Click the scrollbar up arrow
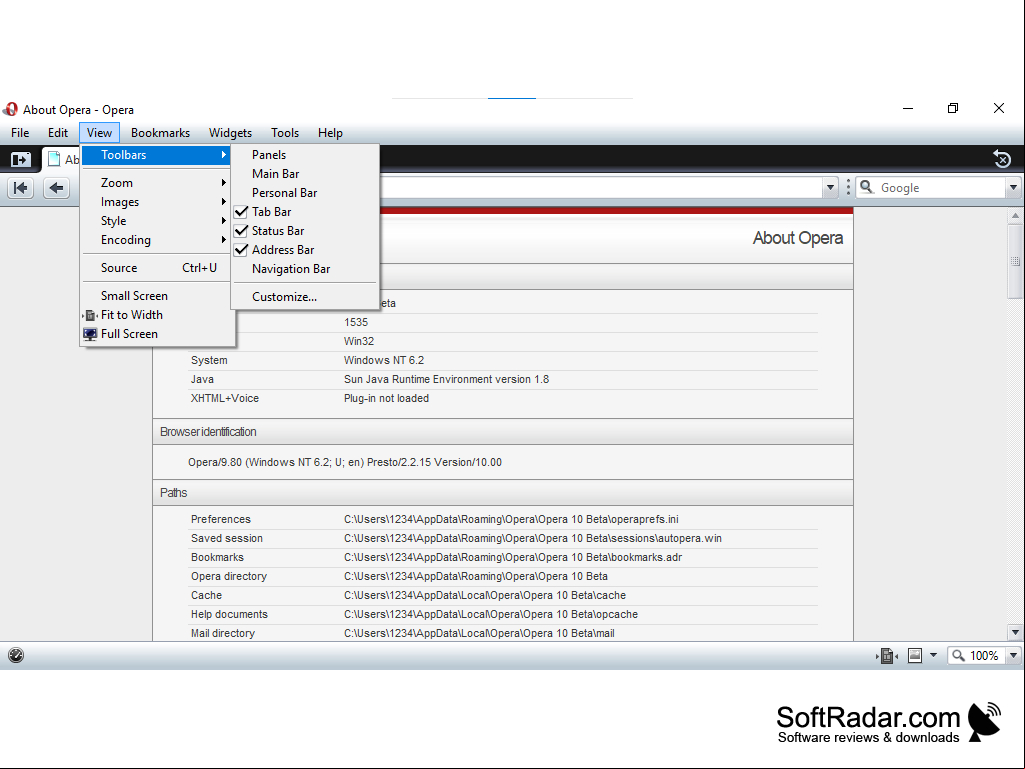This screenshot has height=769, width=1025. tap(1015, 215)
